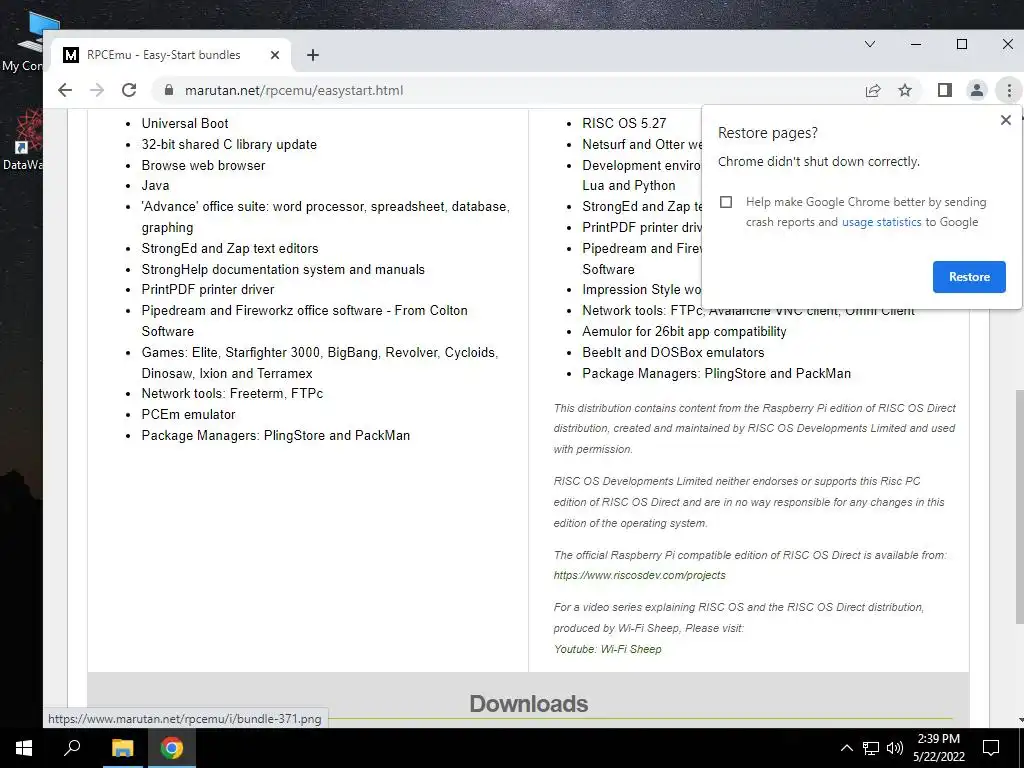Screen dimensions: 1024x768
Task: Click '32-bit shared C library update' text
Action: point(229,144)
